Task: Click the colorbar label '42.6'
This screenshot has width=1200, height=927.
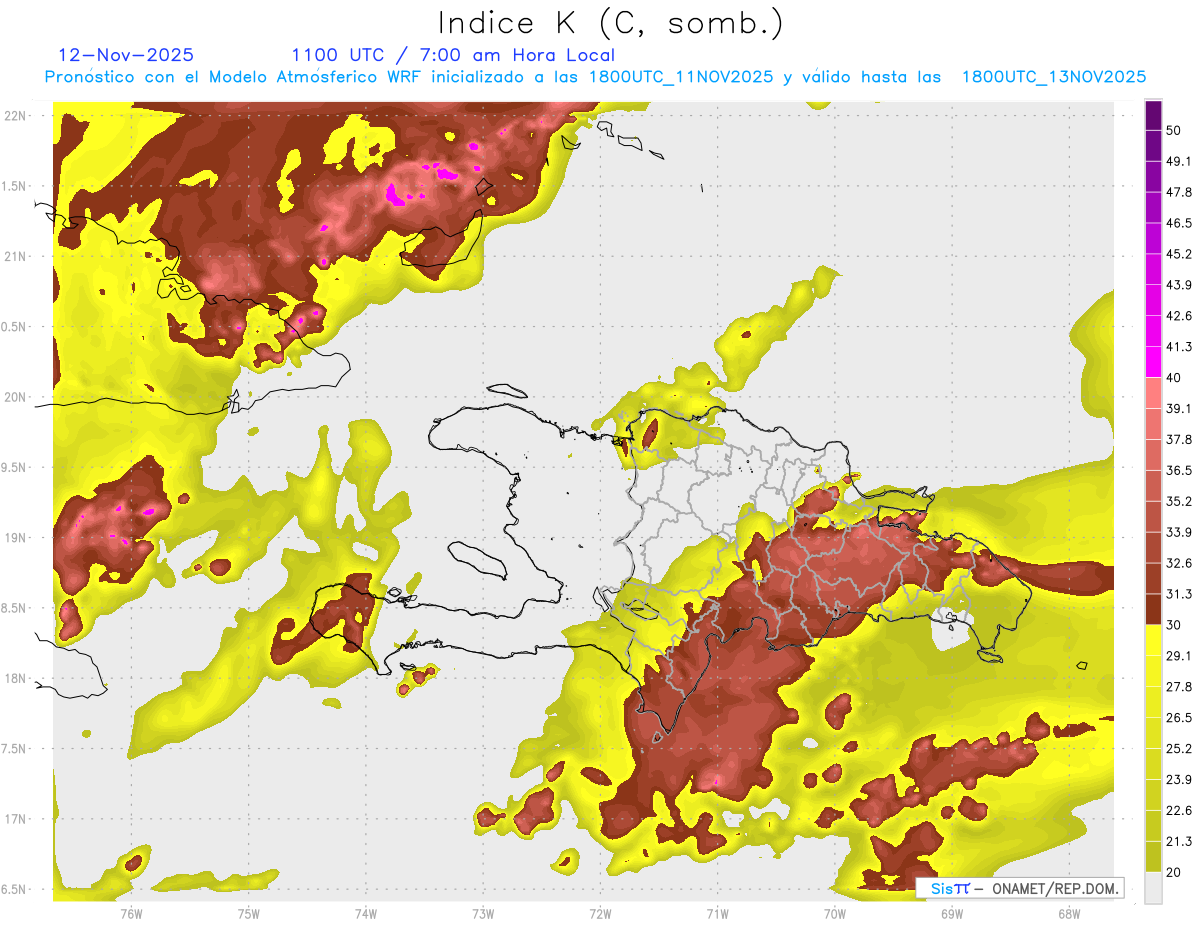Action: coord(1179,316)
